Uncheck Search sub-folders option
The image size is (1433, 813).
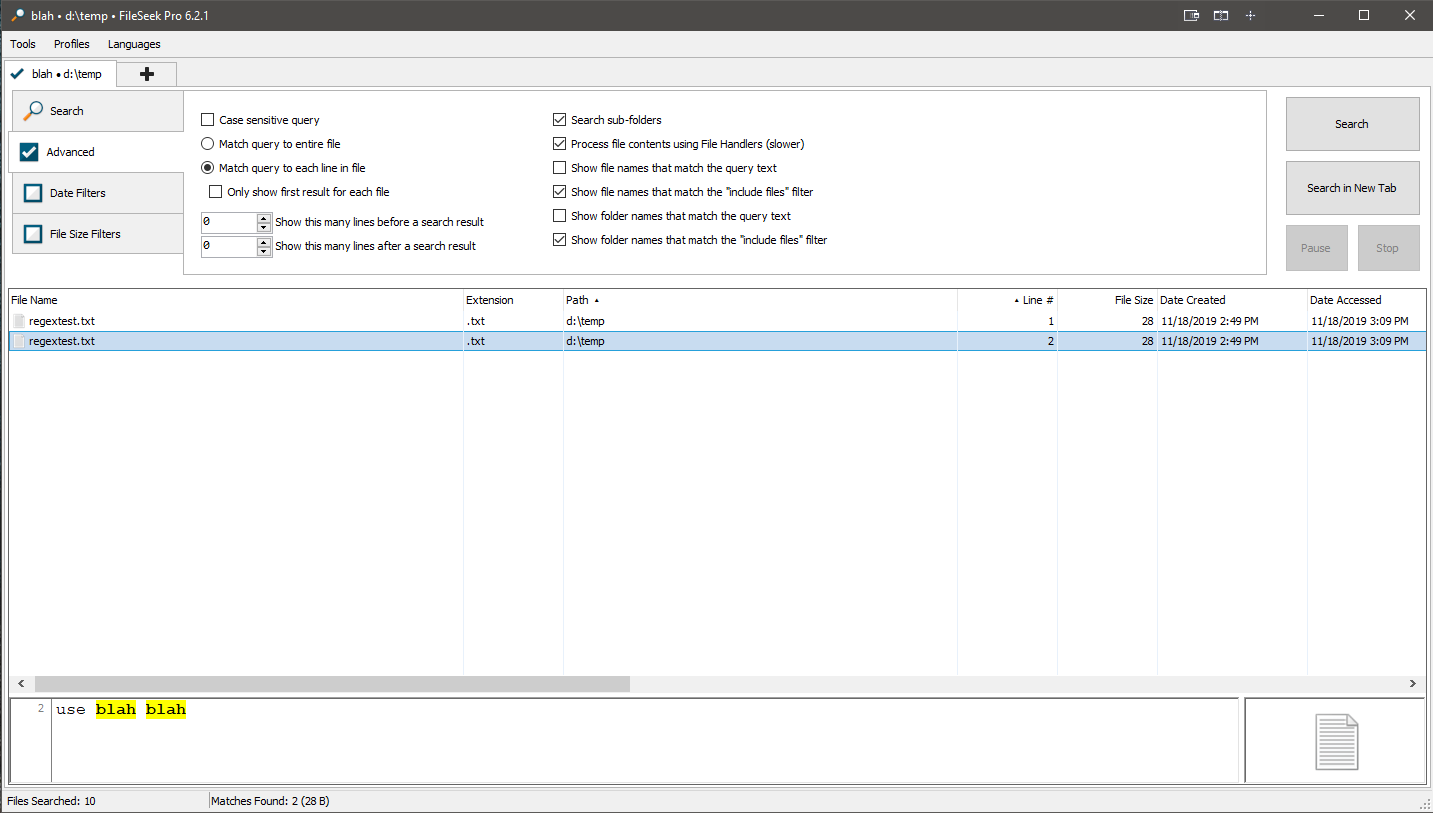560,120
